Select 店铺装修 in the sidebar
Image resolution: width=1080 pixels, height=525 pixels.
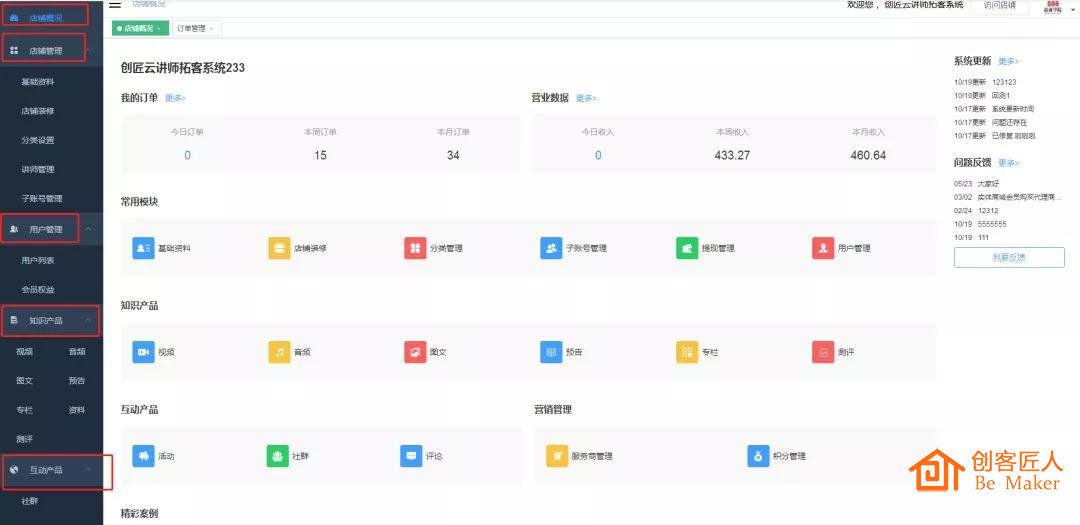38,111
